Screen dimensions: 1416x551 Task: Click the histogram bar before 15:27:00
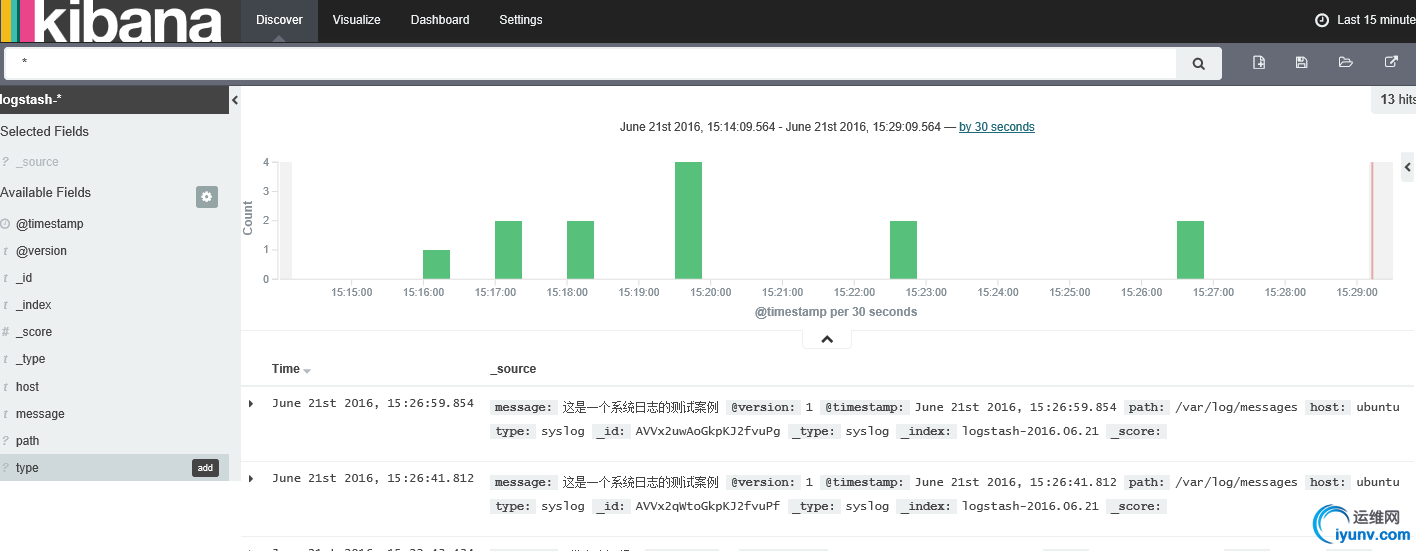click(x=1190, y=250)
